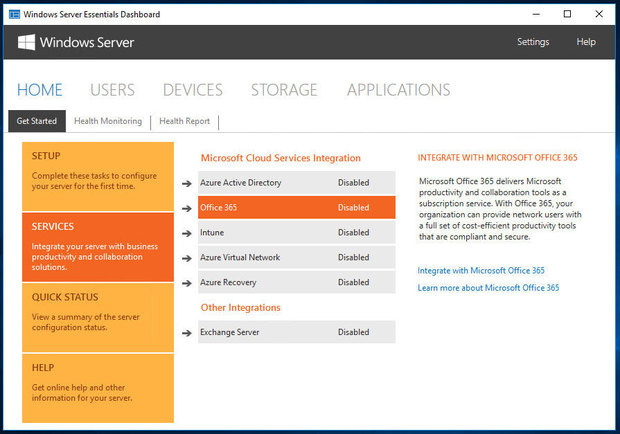Click the Disabled status for Azure Virtual Network
This screenshot has height=434, width=620.
(353, 257)
